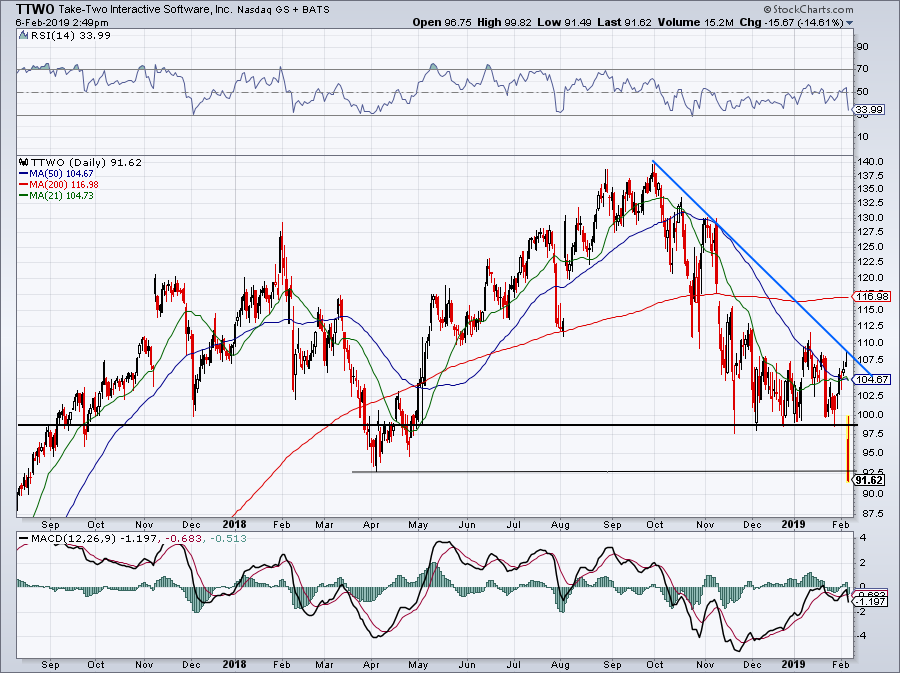The image size is (900, 673).
Task: Click the 70 level label on RSI axis
Action: 862,69
